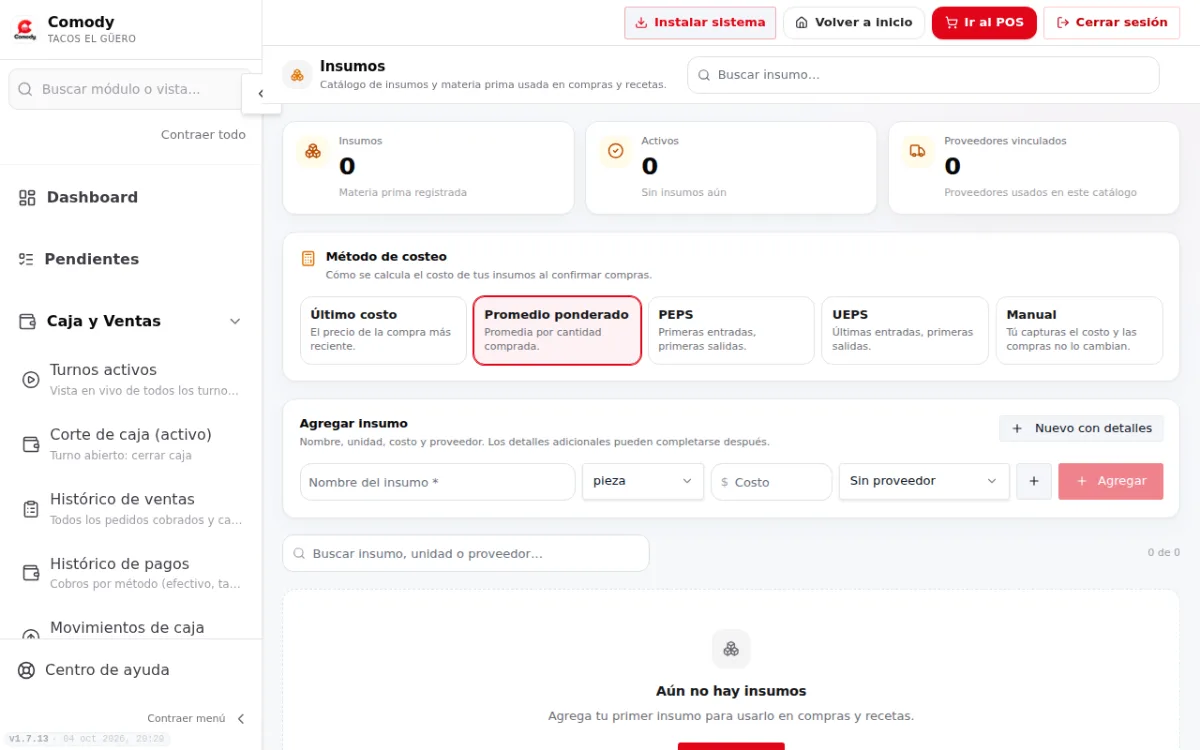The height and width of the screenshot is (750, 1200).
Task: Click the Activos check-circle icon
Action: [616, 151]
